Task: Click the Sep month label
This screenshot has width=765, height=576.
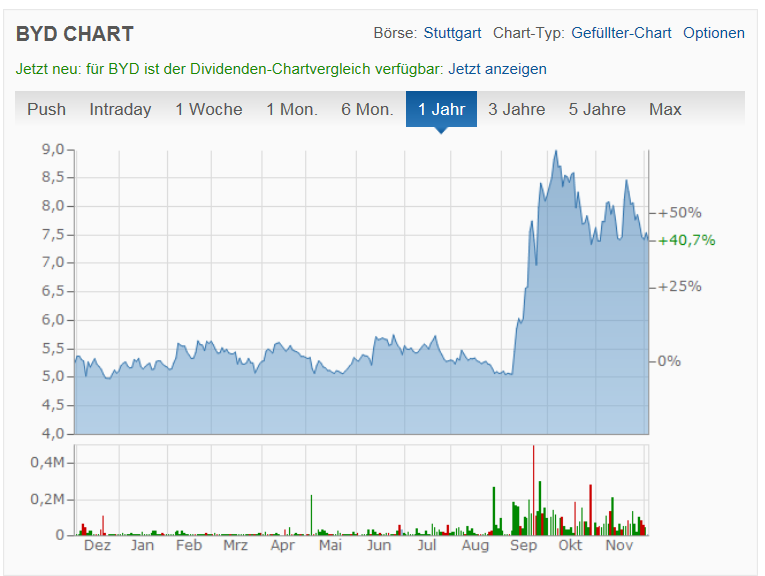Action: point(523,545)
